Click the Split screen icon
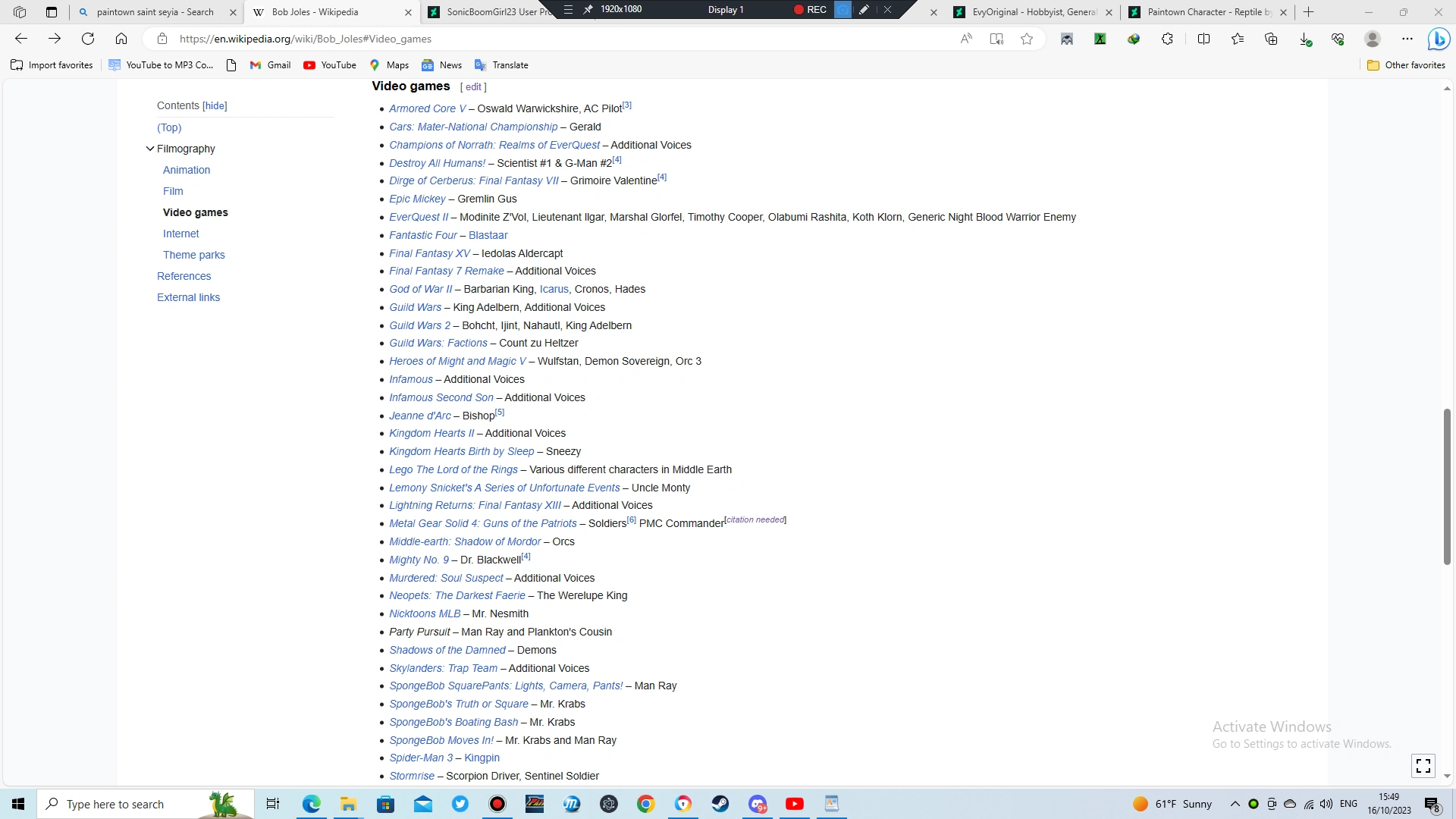Screen dimensions: 1456x819 pos(1203,39)
